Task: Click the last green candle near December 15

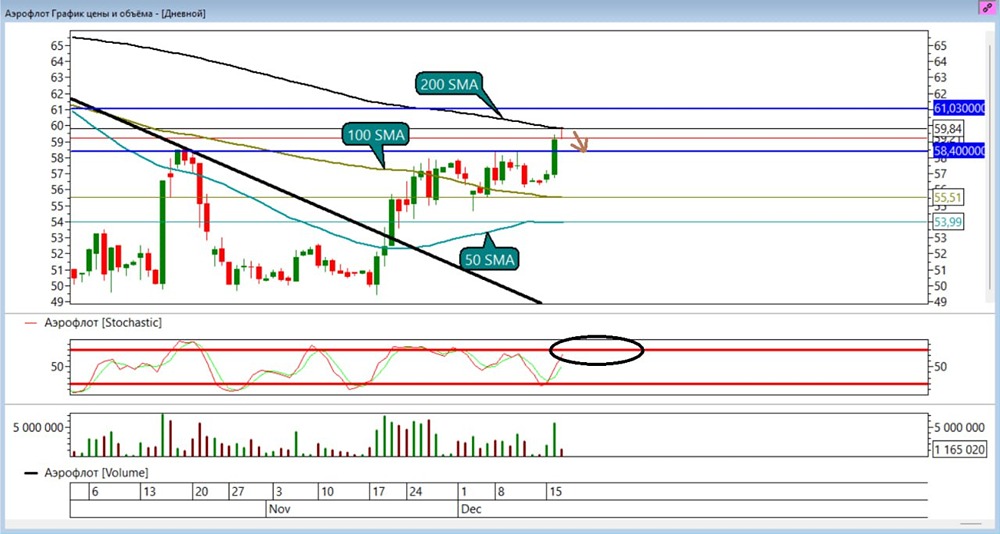Action: tap(554, 157)
